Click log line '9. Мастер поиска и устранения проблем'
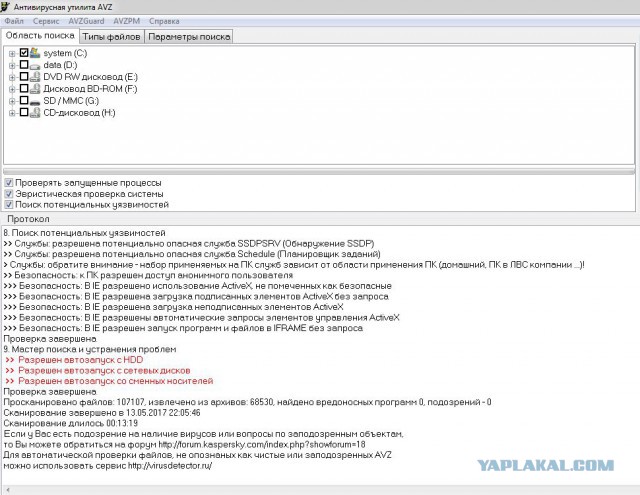 coord(90,349)
